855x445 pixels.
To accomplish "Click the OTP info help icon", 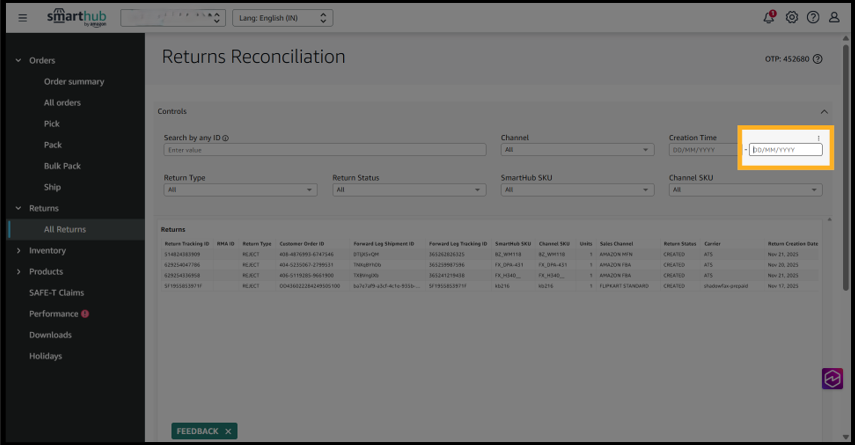I will [818, 59].
